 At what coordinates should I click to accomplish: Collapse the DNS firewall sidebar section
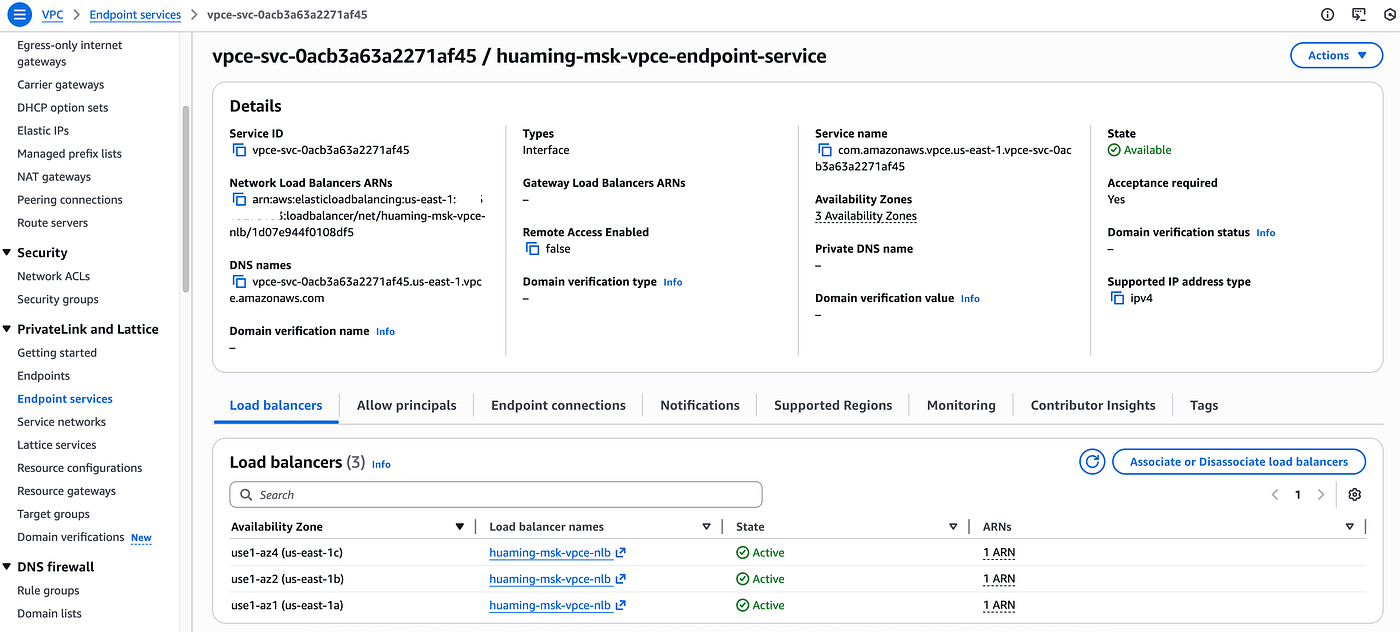[x=7, y=567]
